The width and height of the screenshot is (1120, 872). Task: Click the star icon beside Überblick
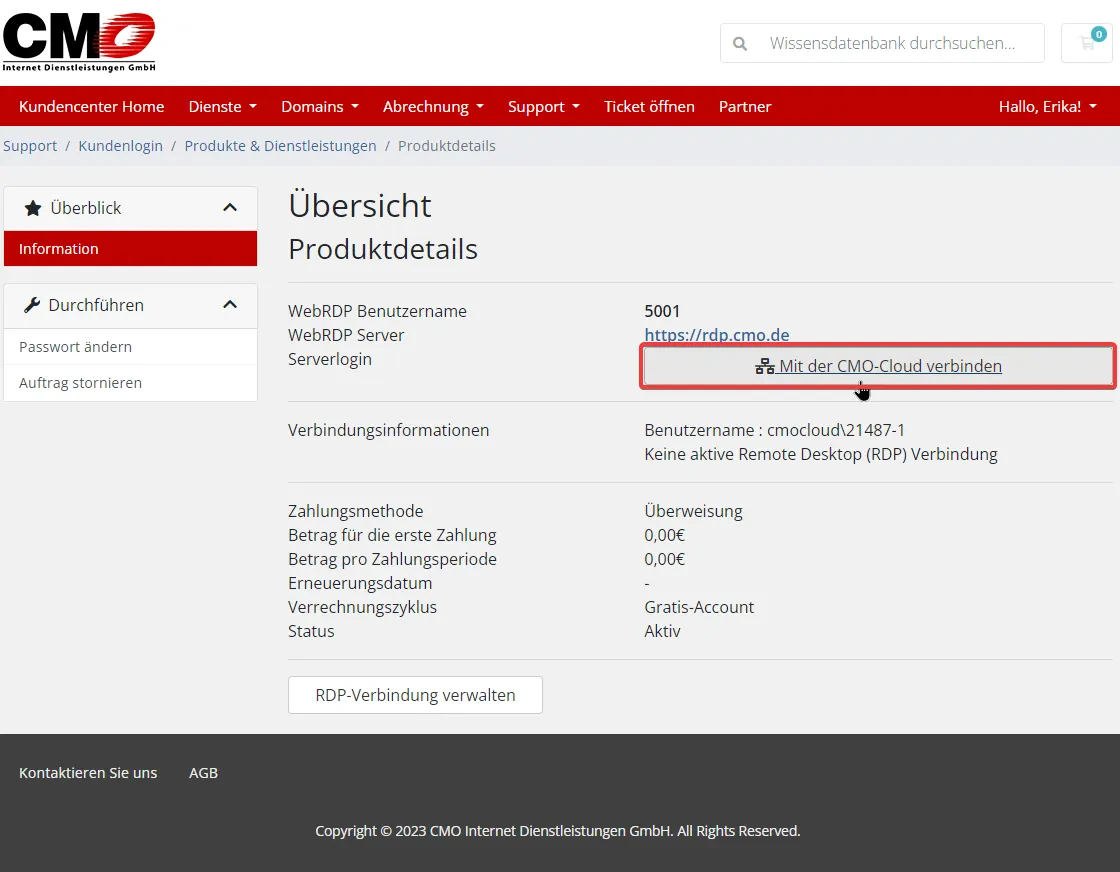click(33, 208)
